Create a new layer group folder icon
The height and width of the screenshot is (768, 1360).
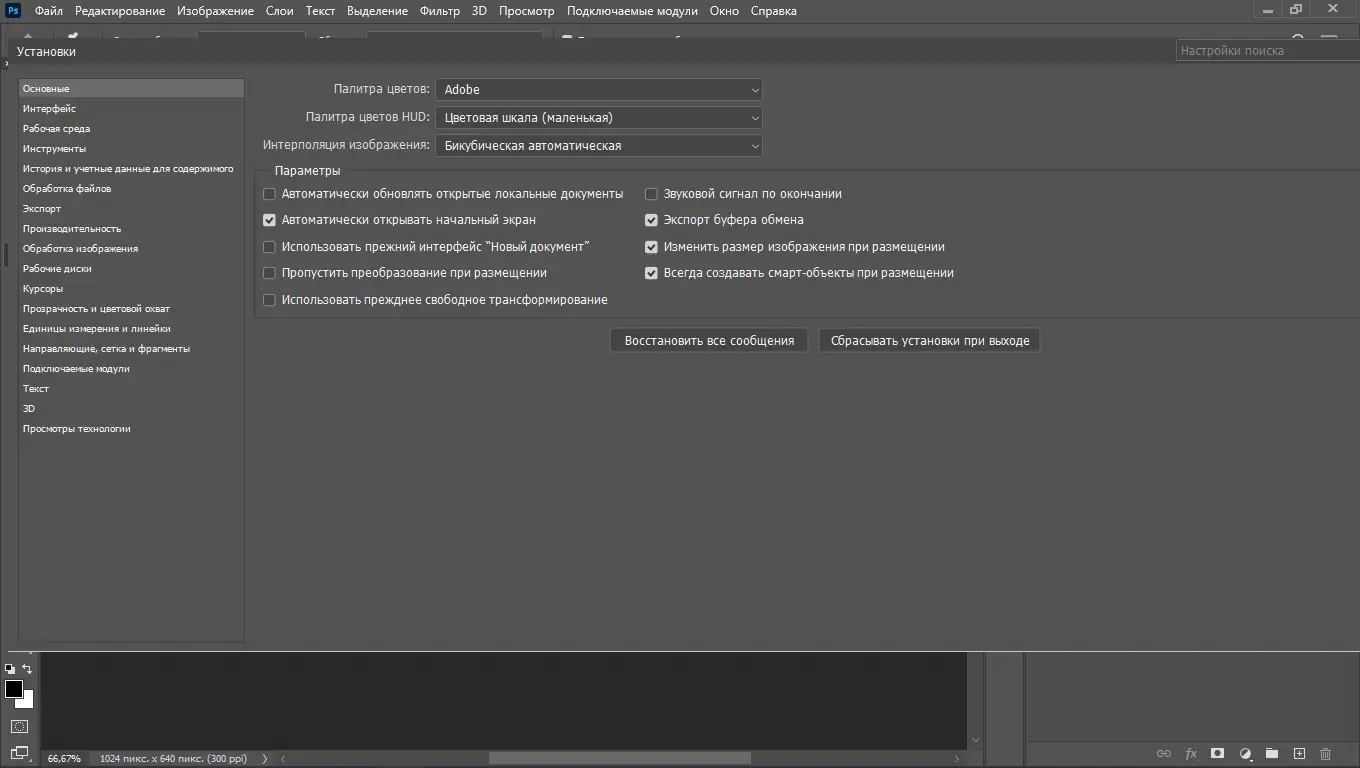pos(1272,753)
